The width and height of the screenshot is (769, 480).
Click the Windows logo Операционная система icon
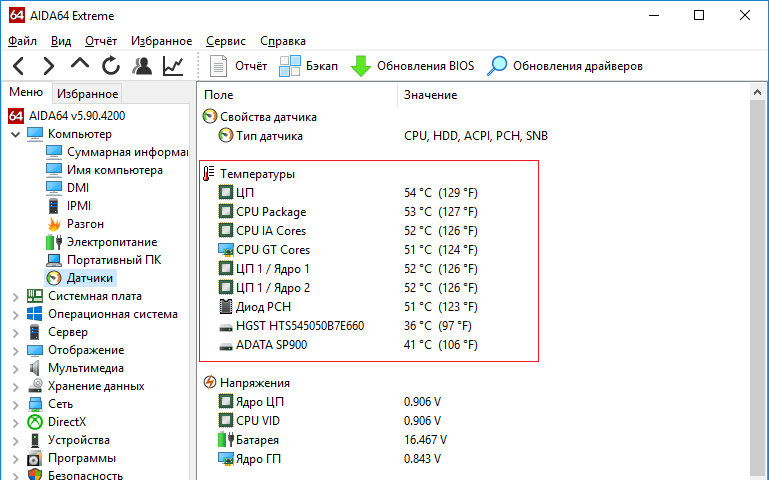(x=35, y=314)
